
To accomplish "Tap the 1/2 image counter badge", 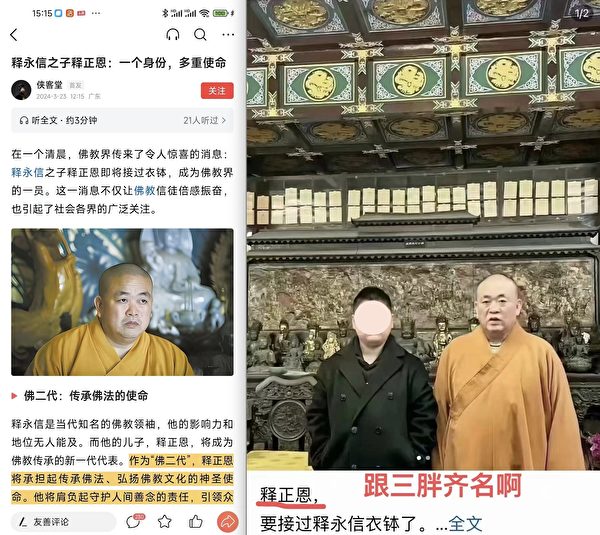I will [x=582, y=13].
